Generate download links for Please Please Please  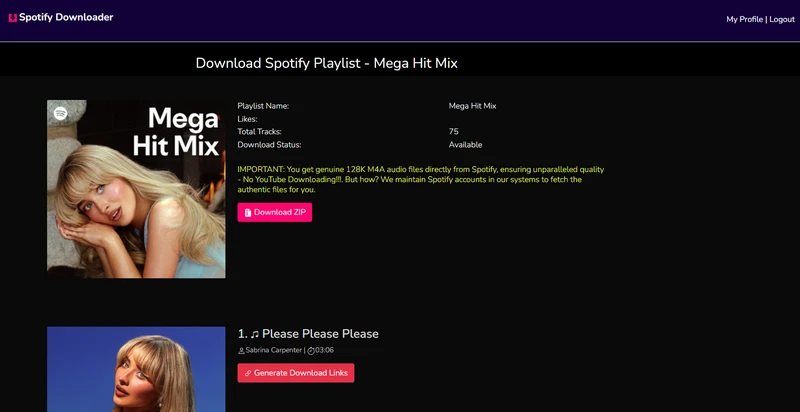[295, 373]
